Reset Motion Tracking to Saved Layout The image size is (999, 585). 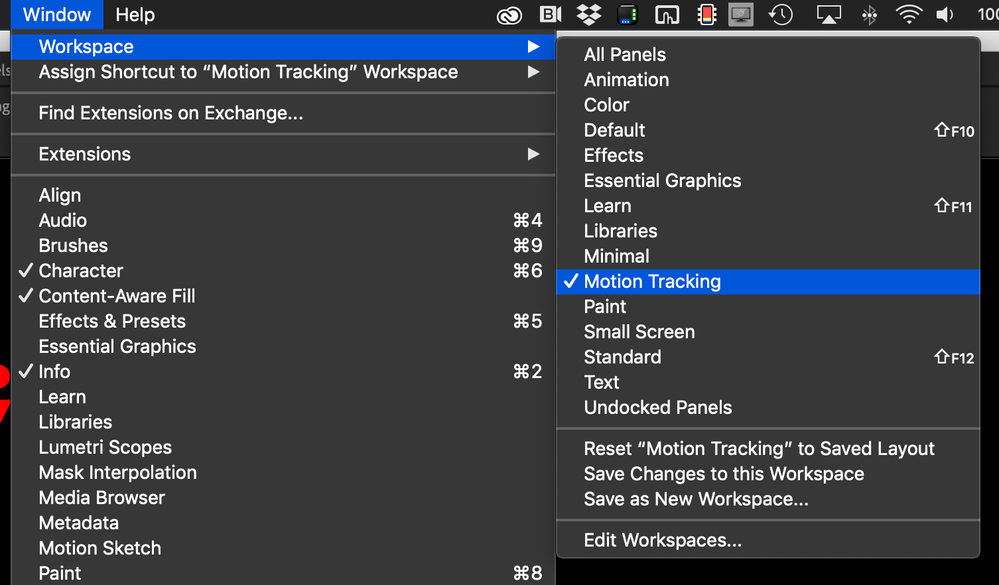click(759, 449)
